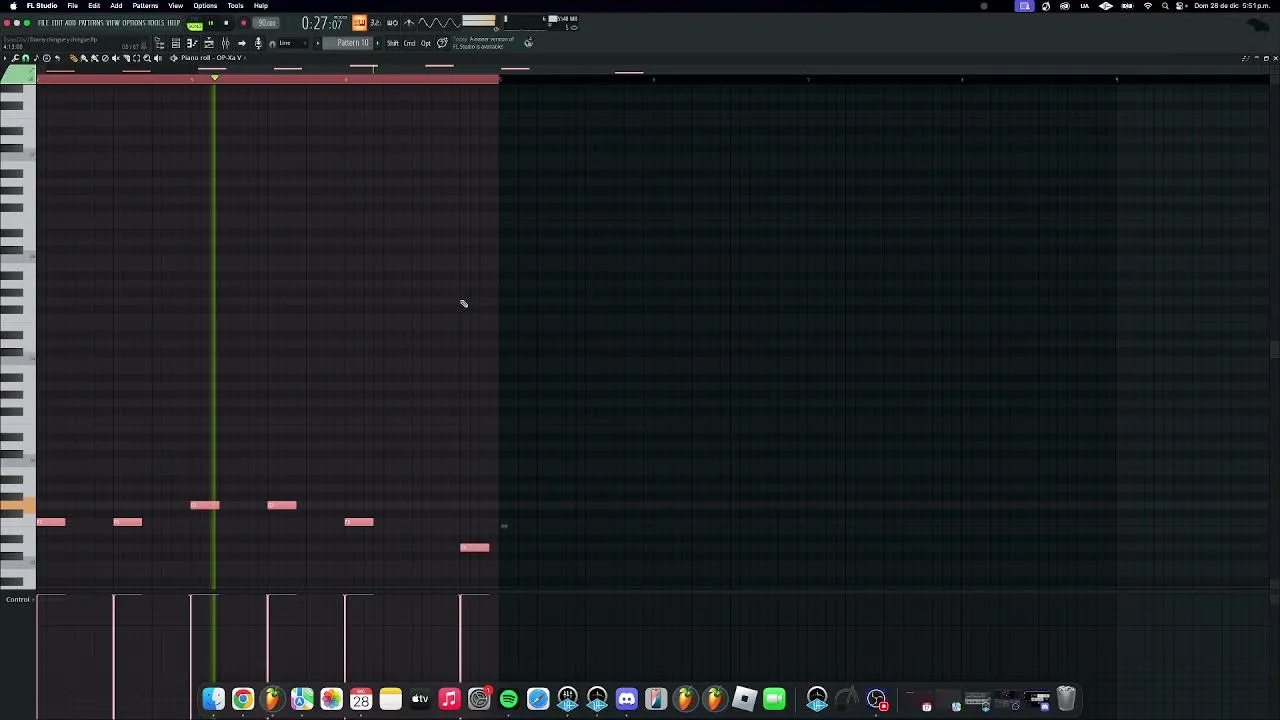Open Wi-Fi status in the menu bar

pos(1147,6)
